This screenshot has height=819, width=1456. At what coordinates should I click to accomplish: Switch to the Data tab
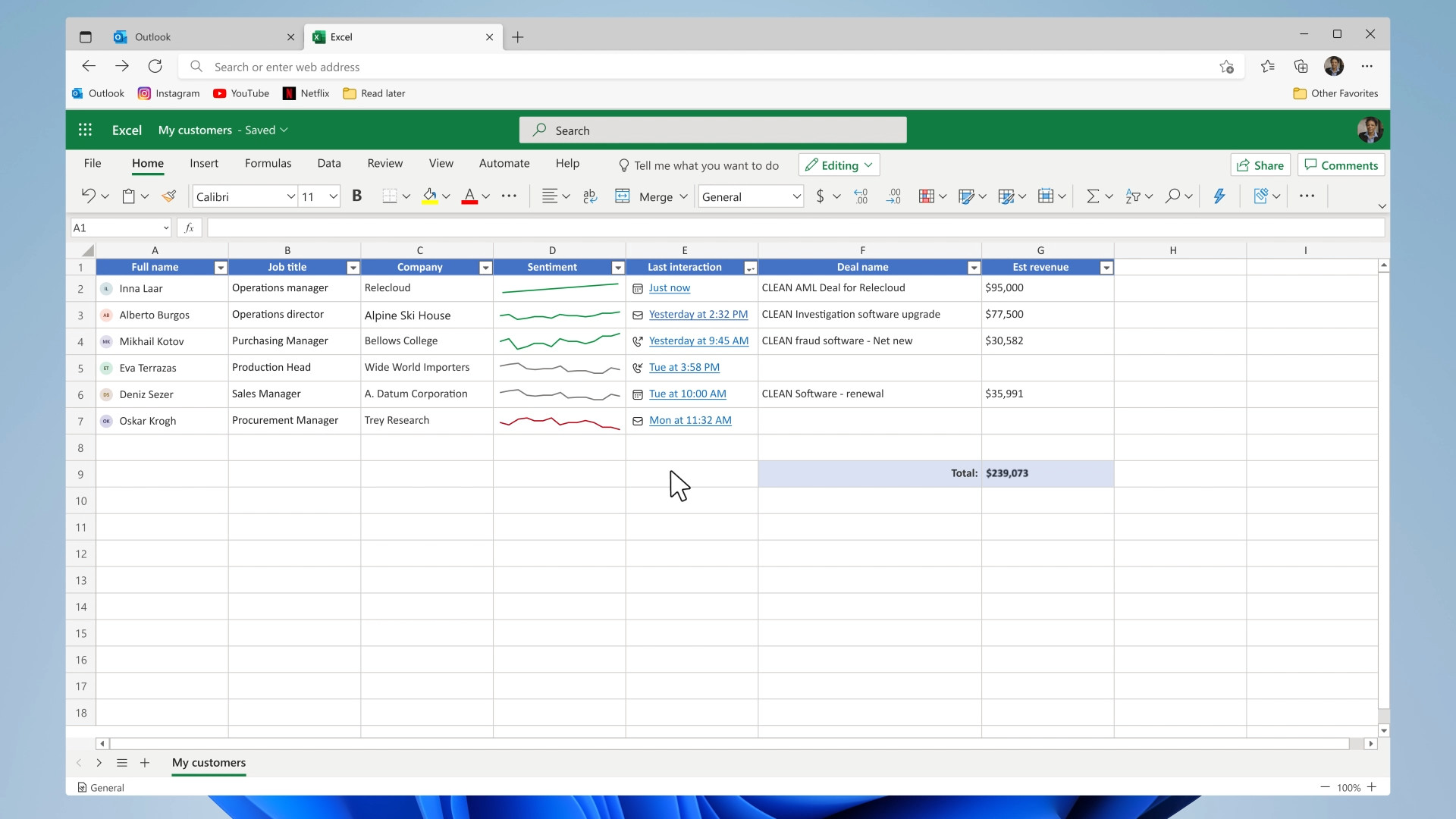pos(329,163)
